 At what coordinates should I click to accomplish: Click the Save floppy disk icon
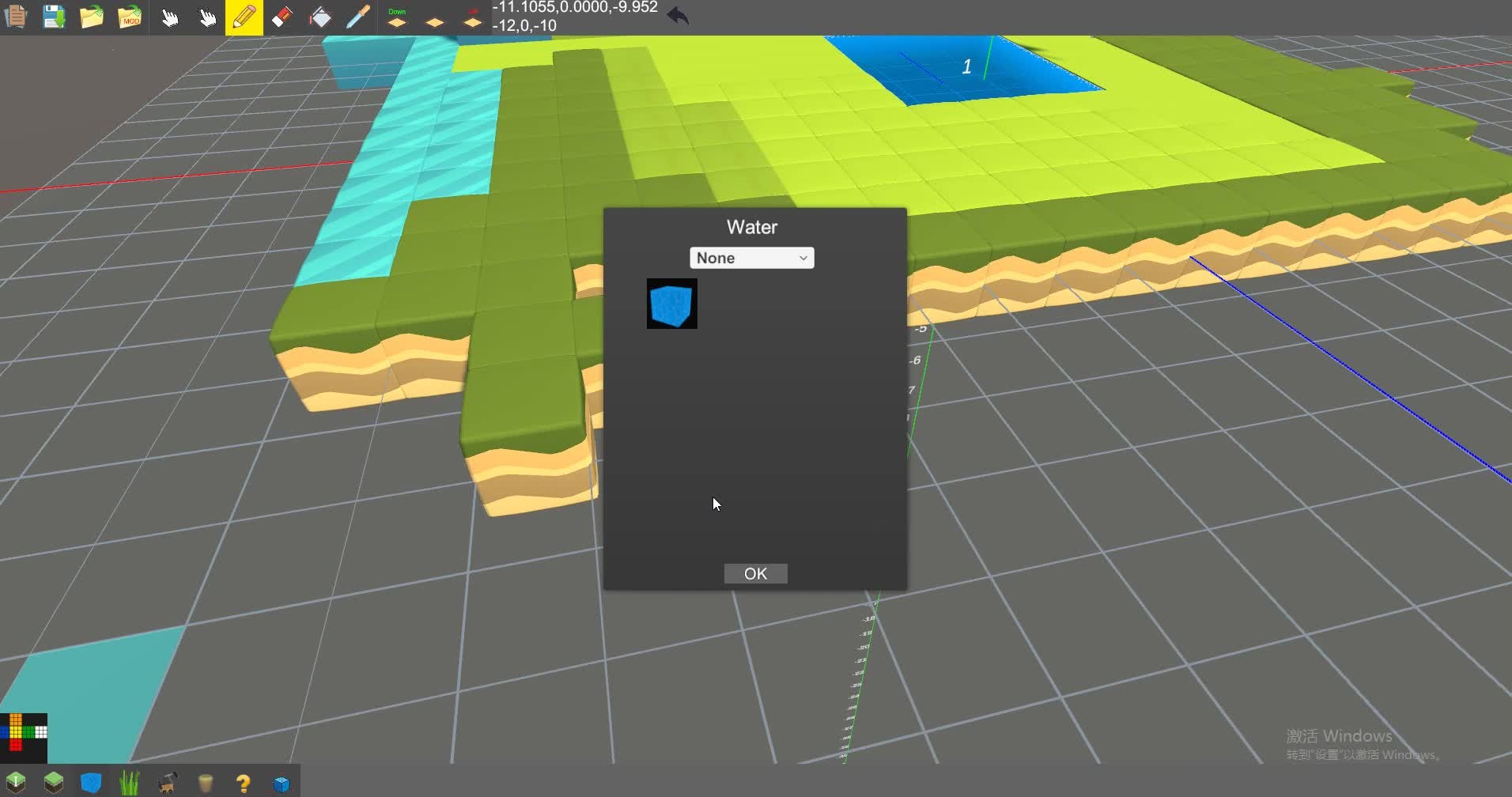53,17
